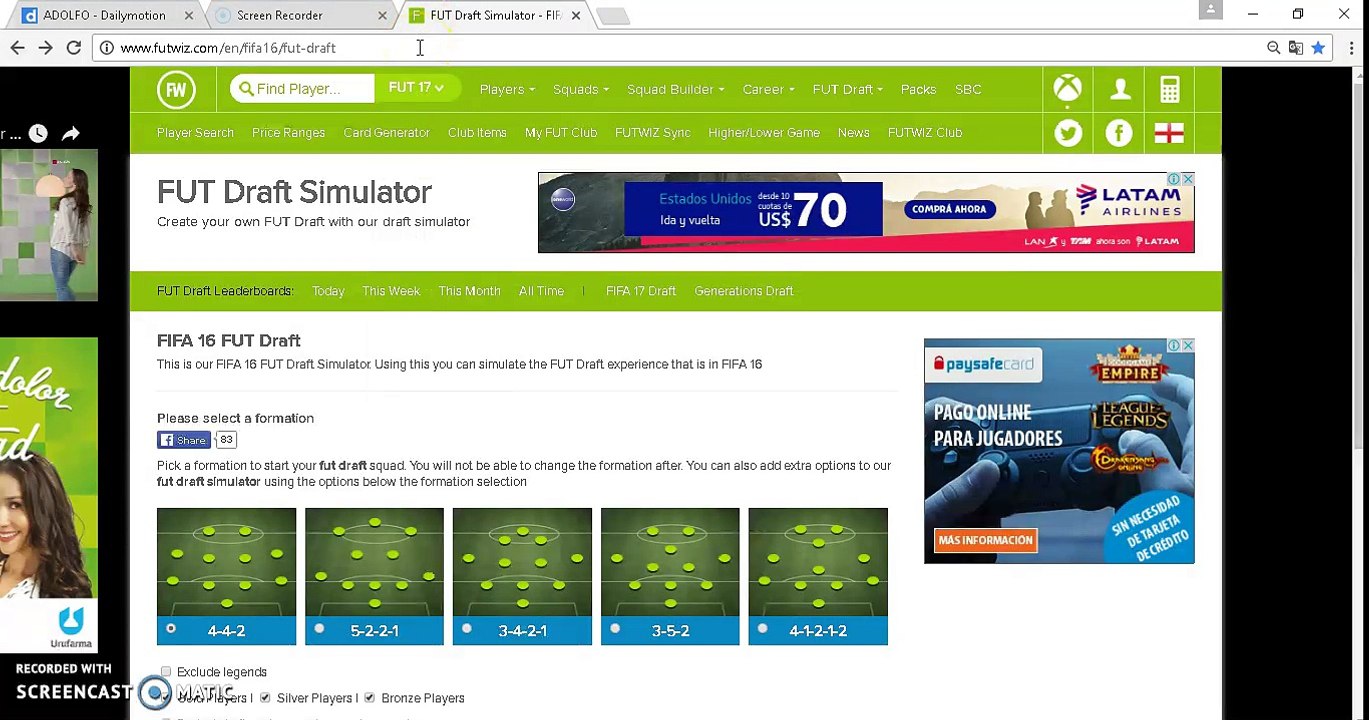This screenshot has width=1369, height=720.
Task: Close the LATAM Airlines banner ad
Action: (x=1187, y=179)
